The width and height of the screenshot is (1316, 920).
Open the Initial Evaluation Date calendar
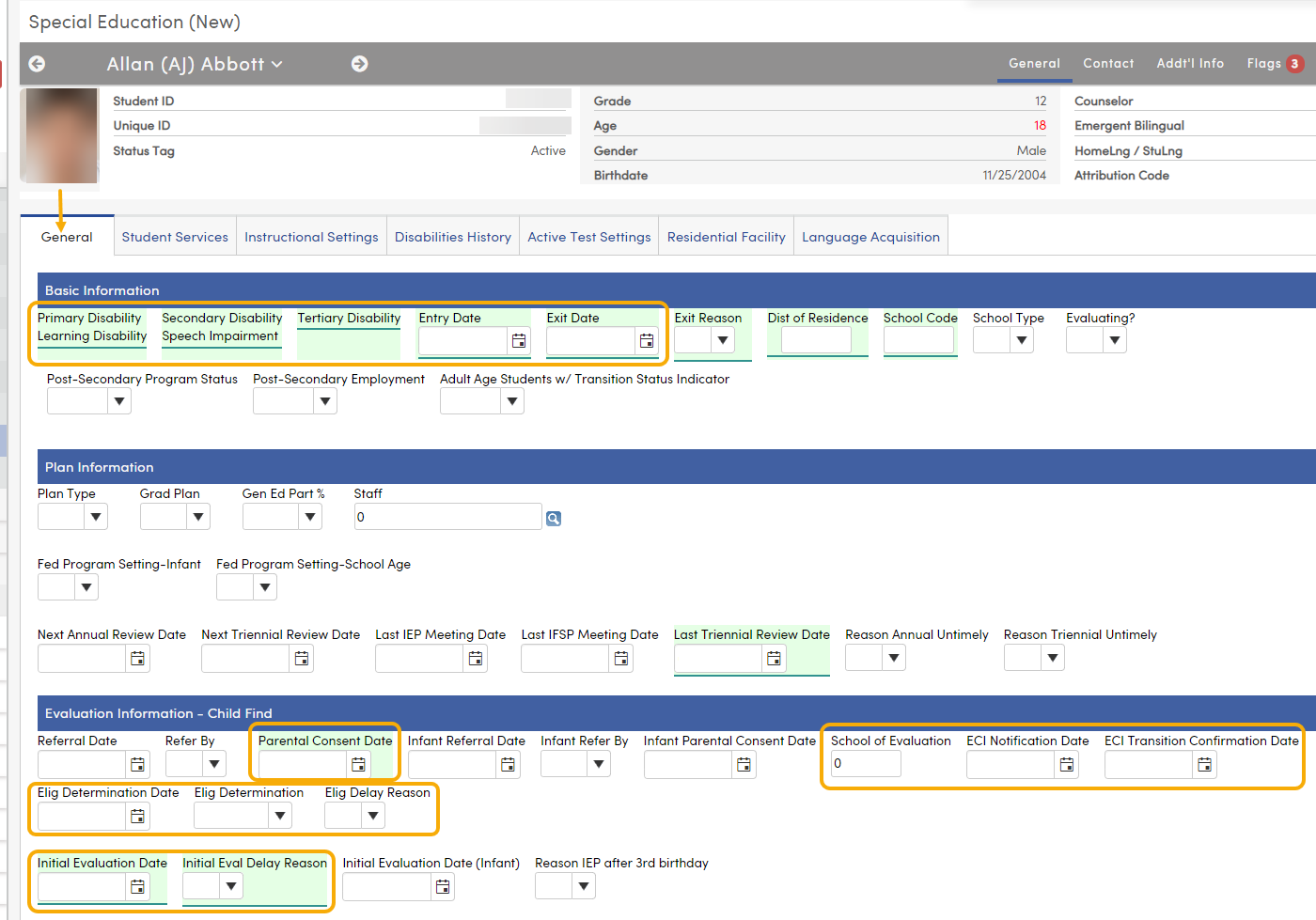pos(136,886)
